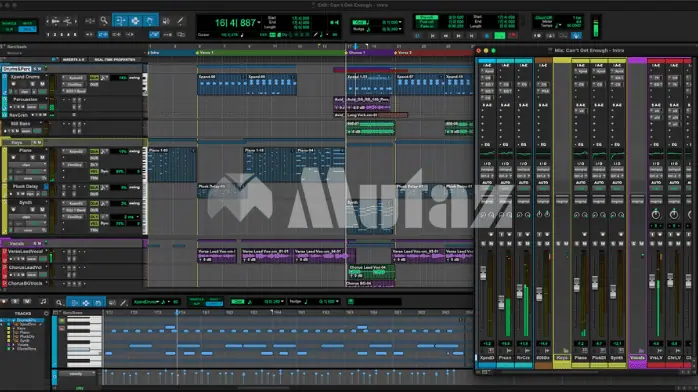698x392 pixels.
Task: Select the Pencil tool in top toolbar
Action: [x=180, y=20]
